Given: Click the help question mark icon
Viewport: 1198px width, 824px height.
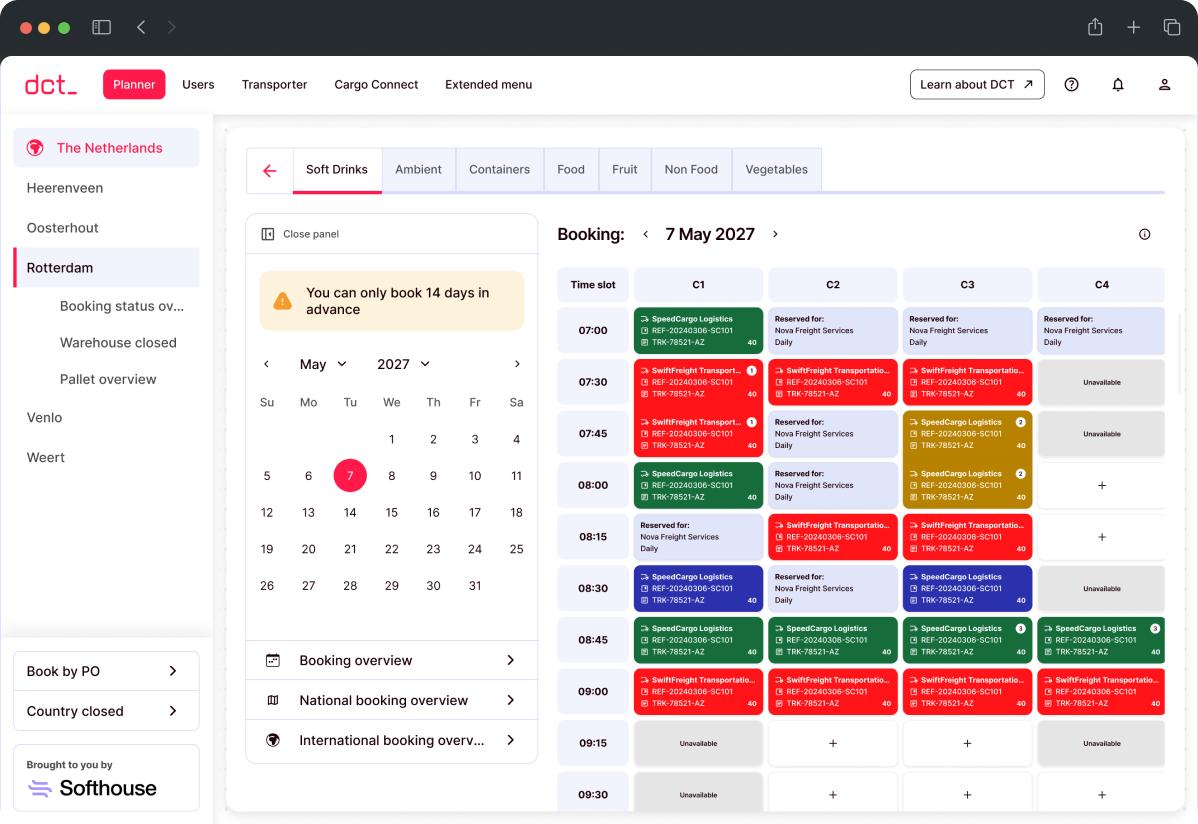Looking at the screenshot, I should (1071, 84).
